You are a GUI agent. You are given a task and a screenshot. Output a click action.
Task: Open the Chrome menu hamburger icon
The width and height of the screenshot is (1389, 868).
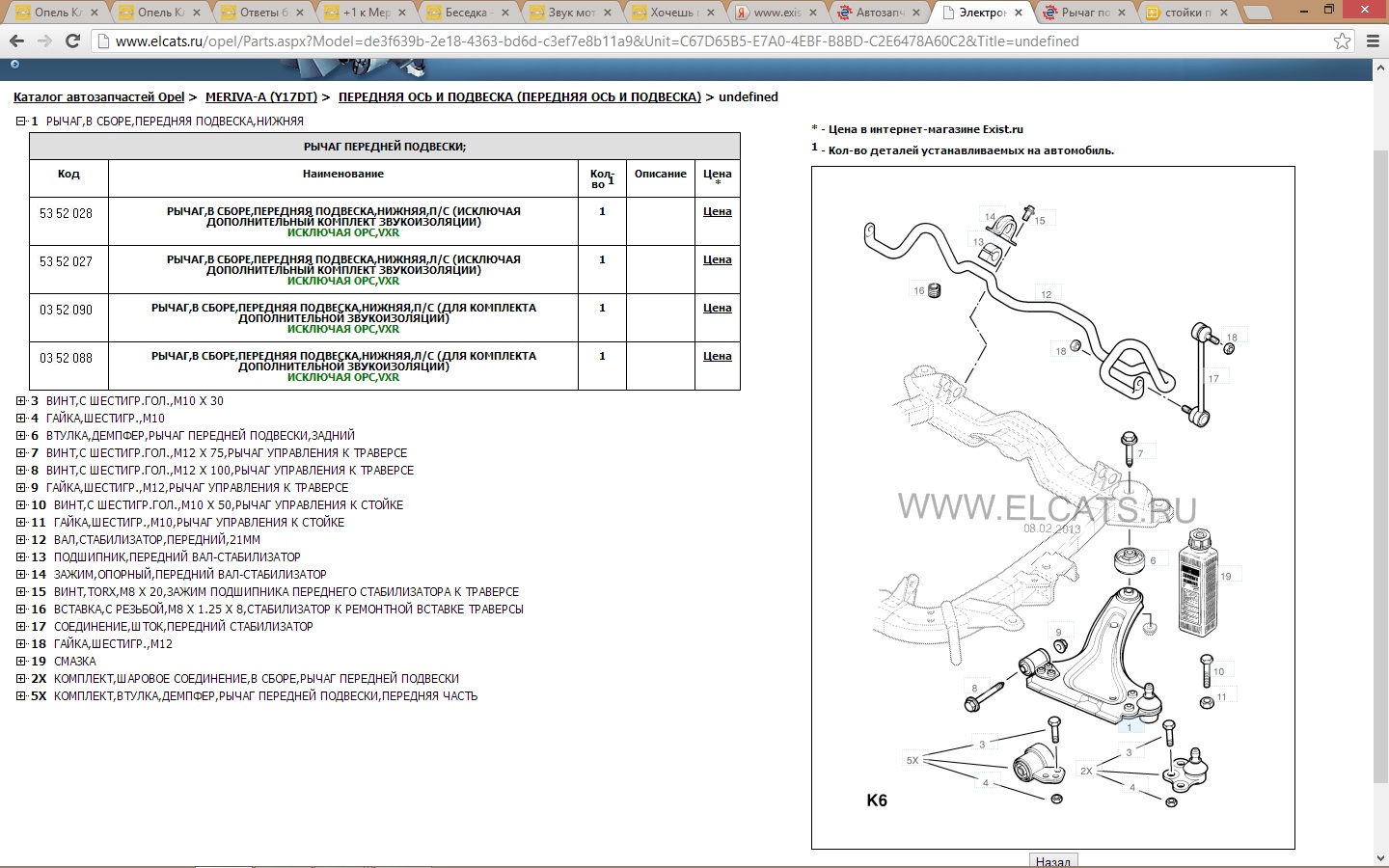[1374, 41]
